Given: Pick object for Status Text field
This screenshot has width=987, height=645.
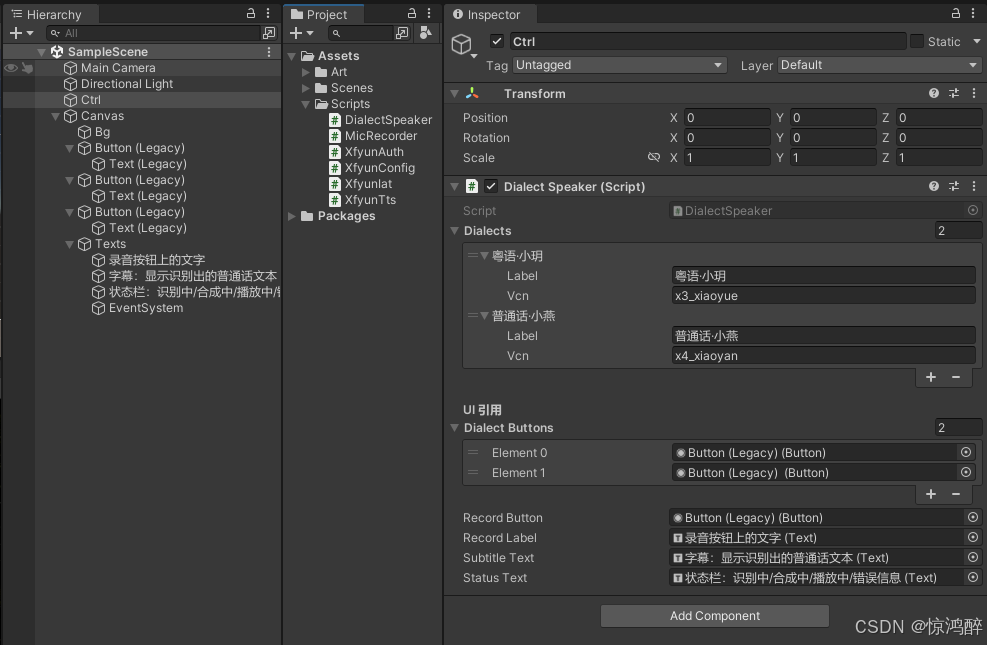Looking at the screenshot, I should 973,578.
